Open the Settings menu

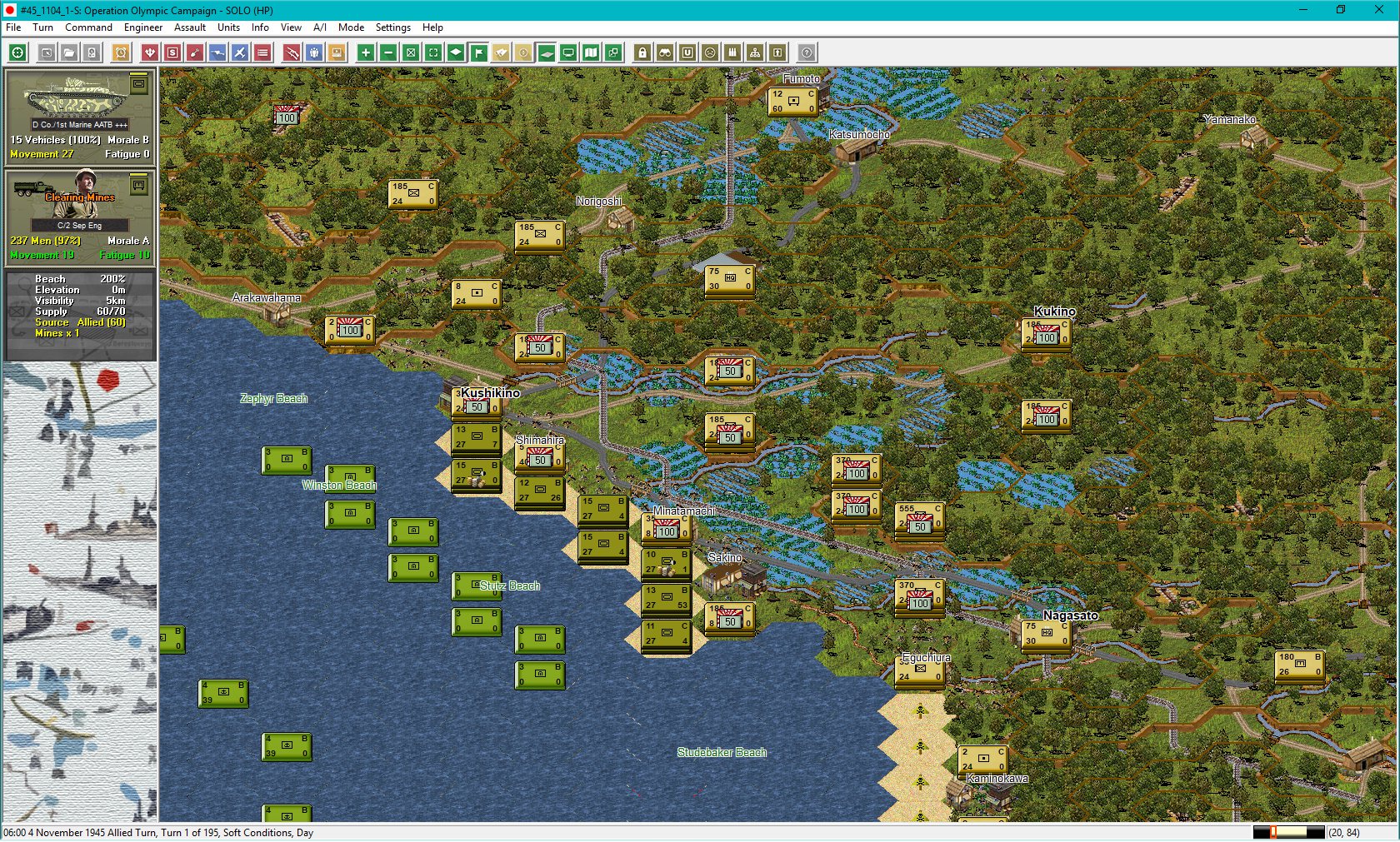(x=392, y=27)
